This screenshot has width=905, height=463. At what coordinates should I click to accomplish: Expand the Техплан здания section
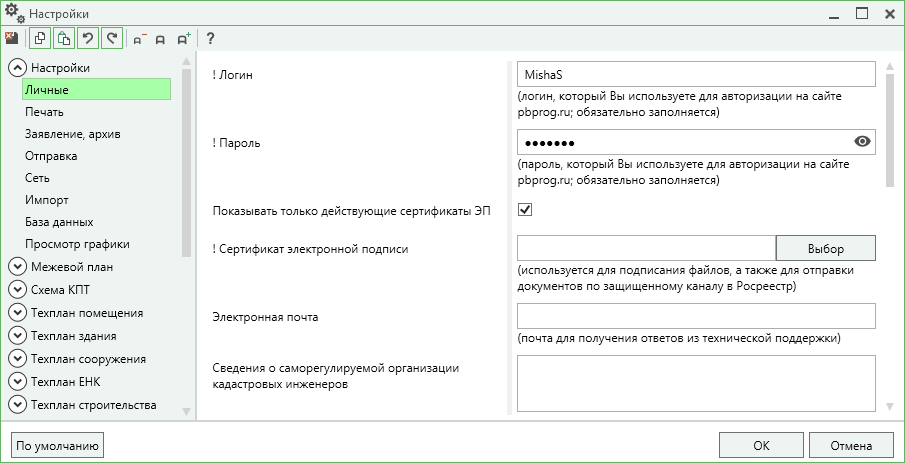[17, 335]
